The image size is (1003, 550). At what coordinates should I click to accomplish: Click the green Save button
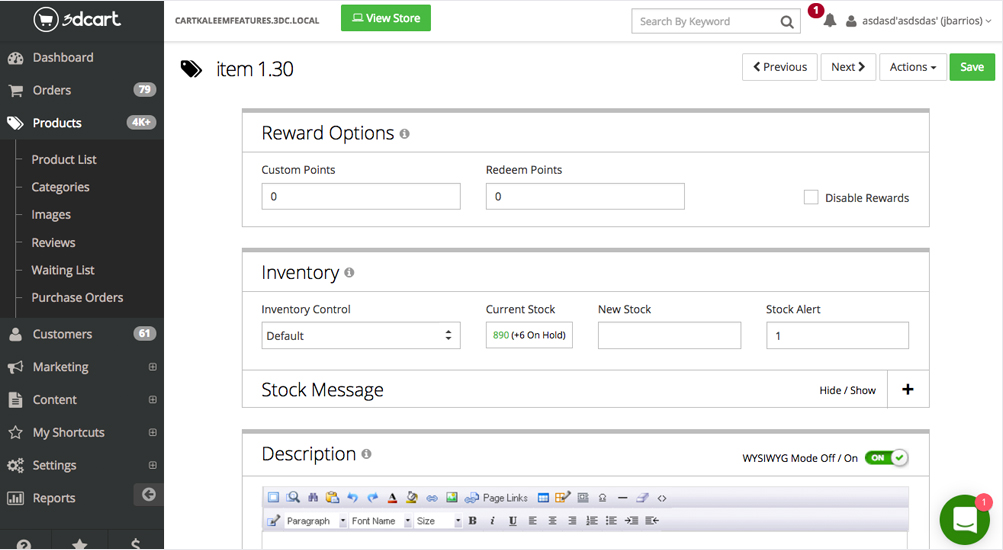pyautogui.click(x=971, y=67)
